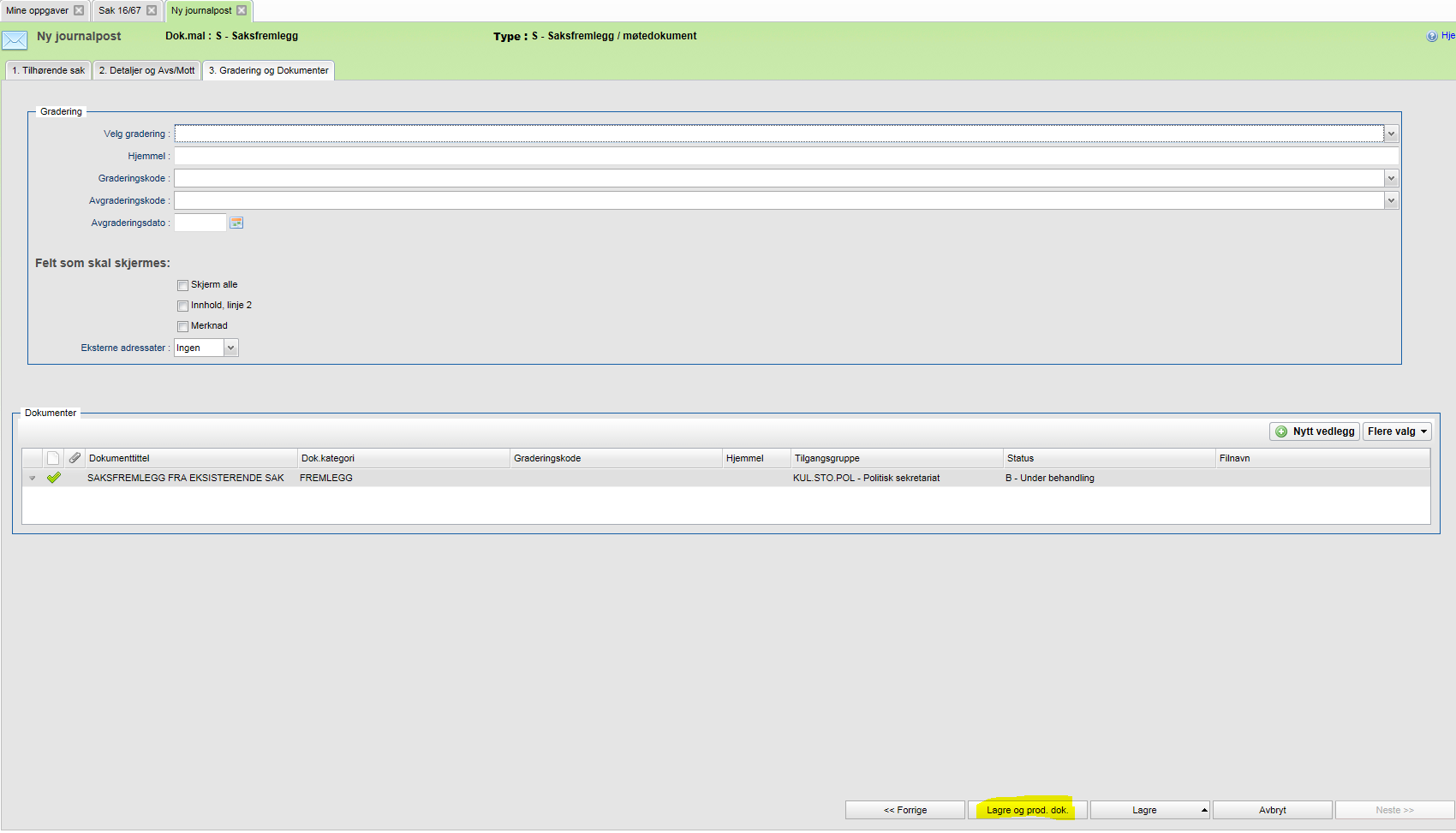This screenshot has height=833, width=1456.
Task: Click the document icon column header
Action: pyautogui.click(x=53, y=458)
